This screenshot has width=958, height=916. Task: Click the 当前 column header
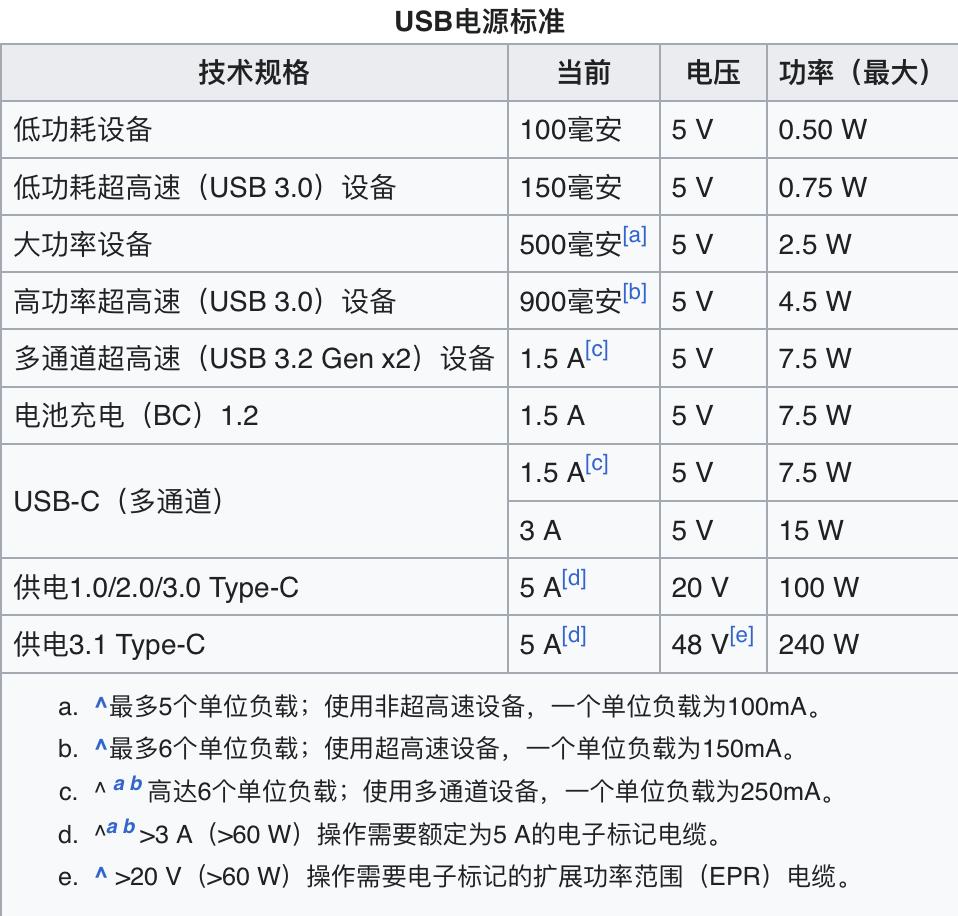coord(583,72)
